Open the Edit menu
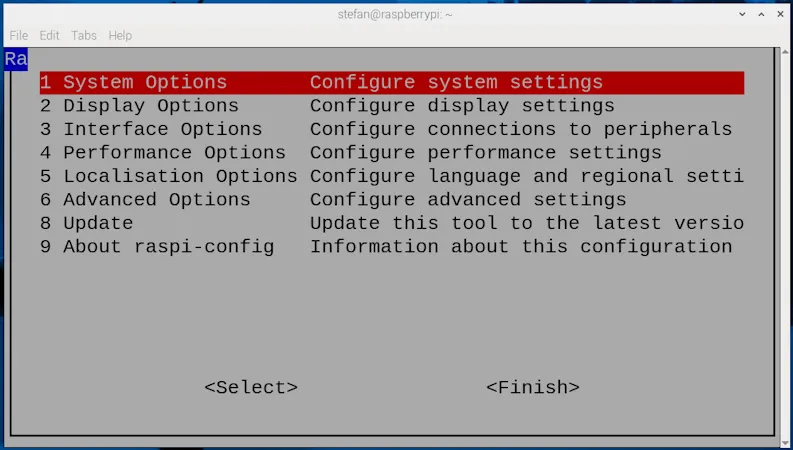793x450 pixels. coord(49,35)
